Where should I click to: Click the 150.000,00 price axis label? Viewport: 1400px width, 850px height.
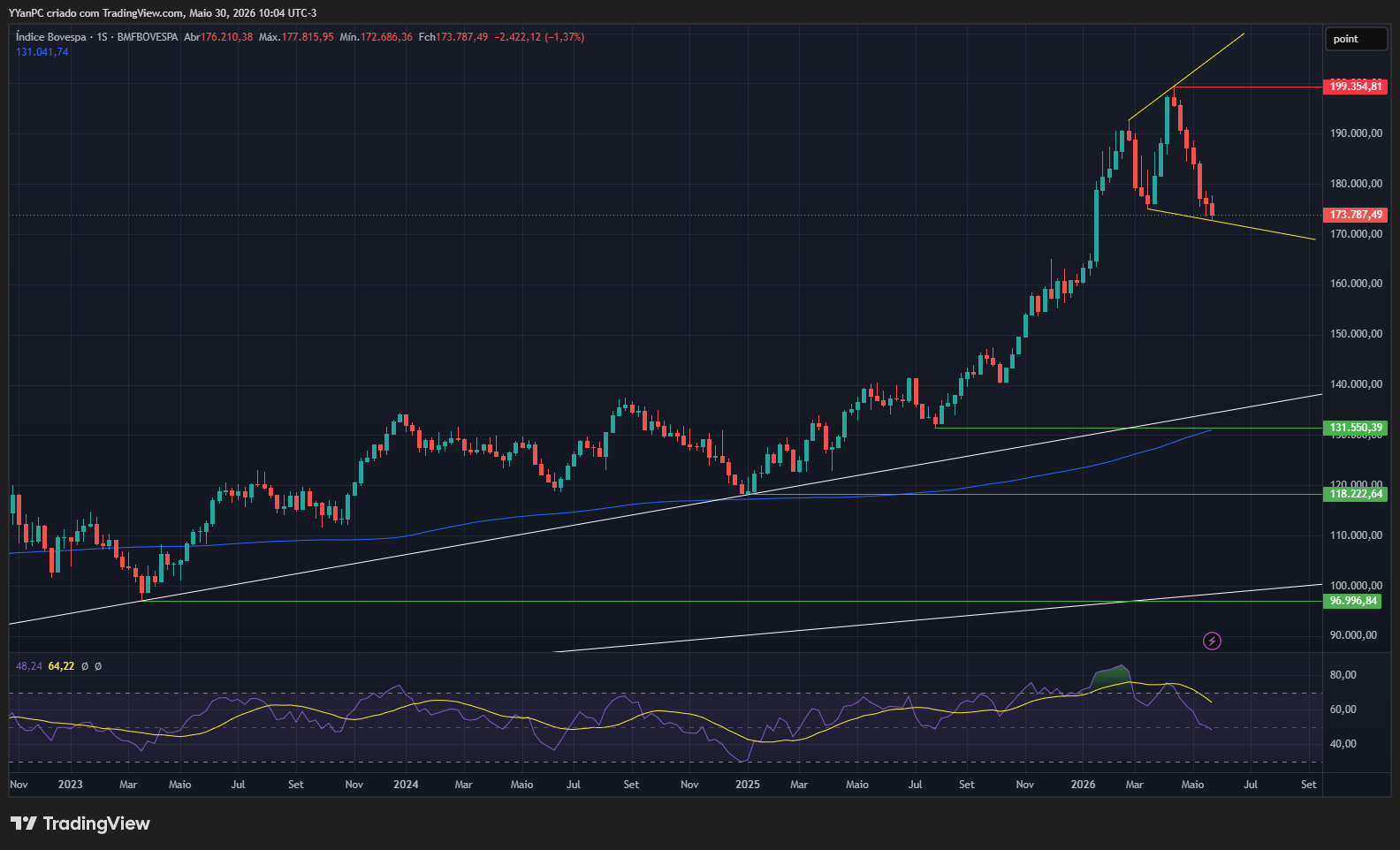point(1356,334)
